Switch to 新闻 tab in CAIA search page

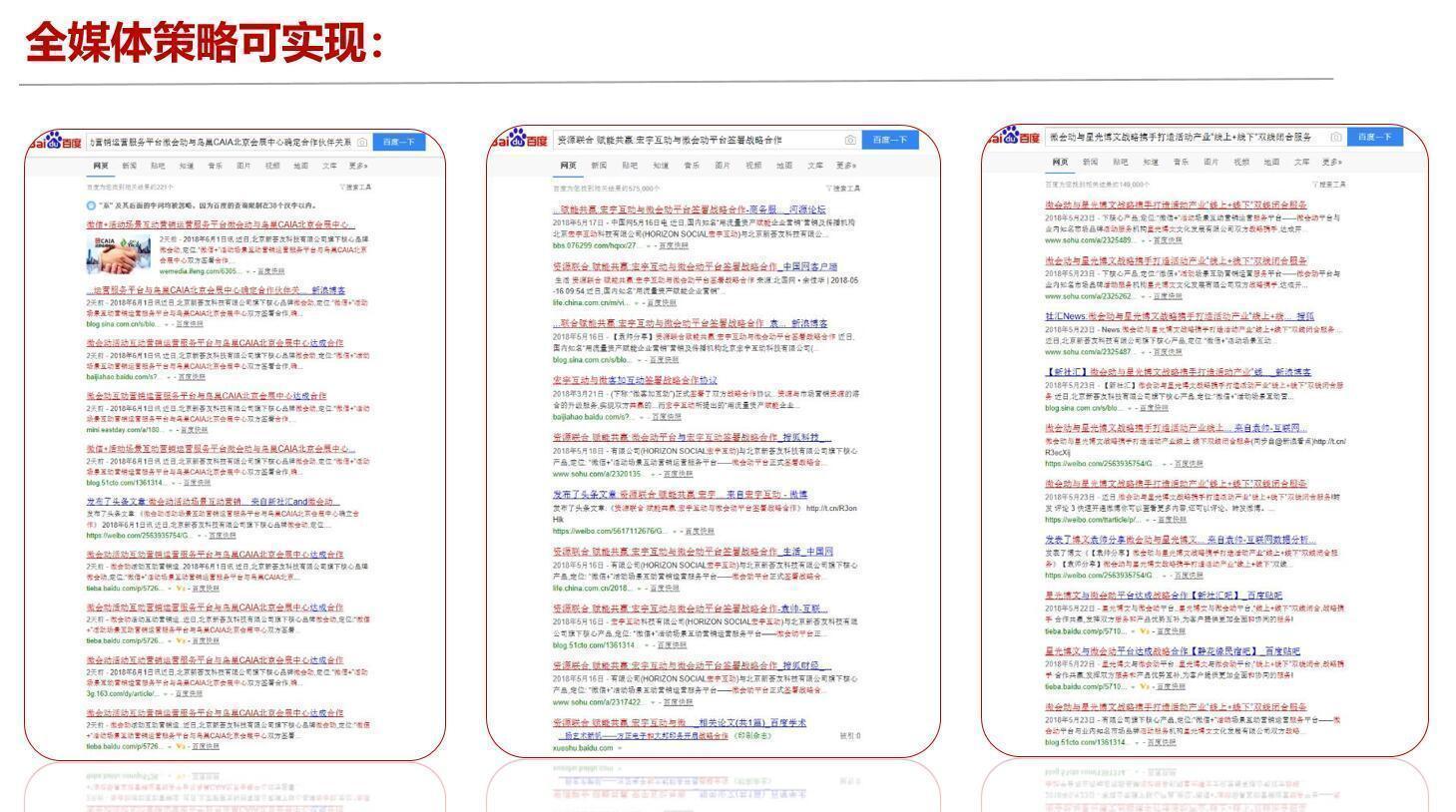(x=130, y=166)
